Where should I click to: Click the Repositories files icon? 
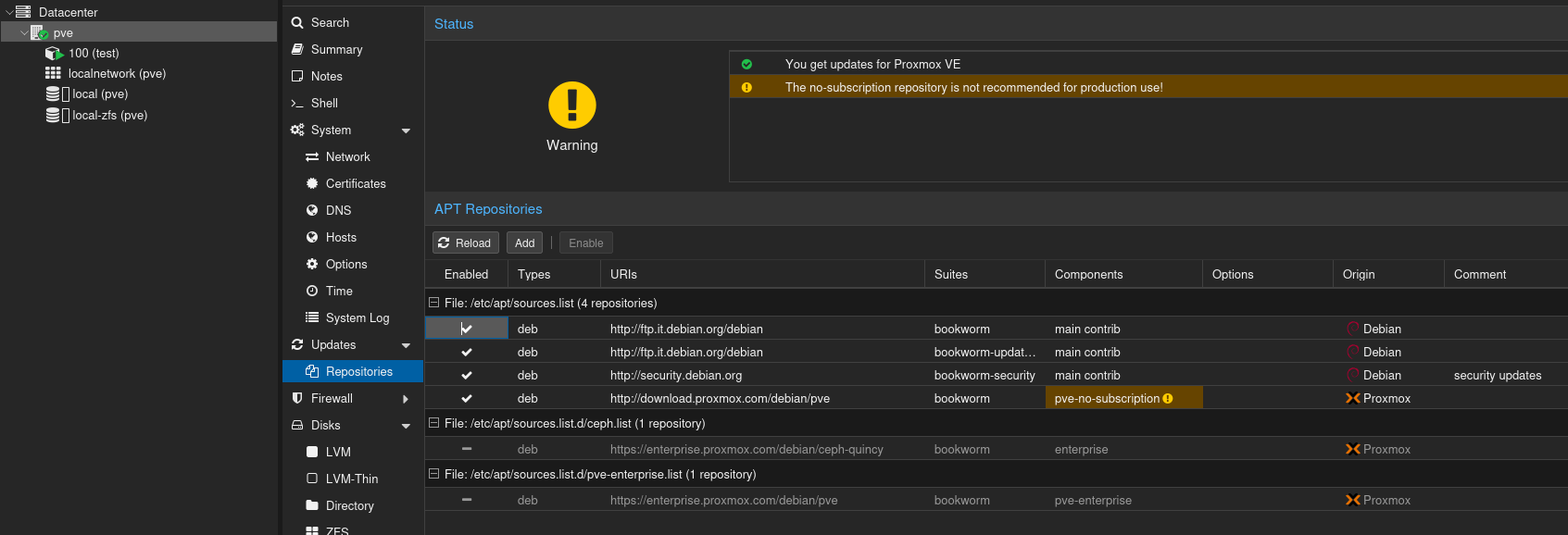click(312, 371)
